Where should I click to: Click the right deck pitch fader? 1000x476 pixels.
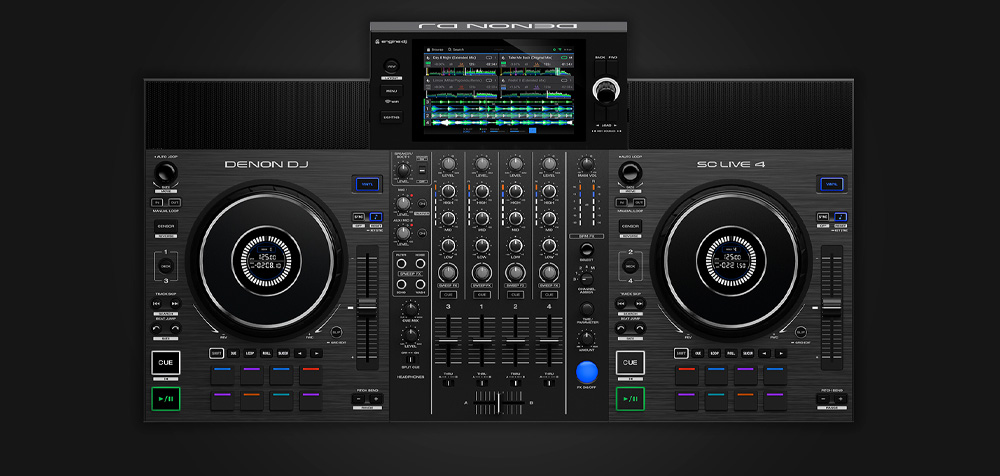point(832,308)
